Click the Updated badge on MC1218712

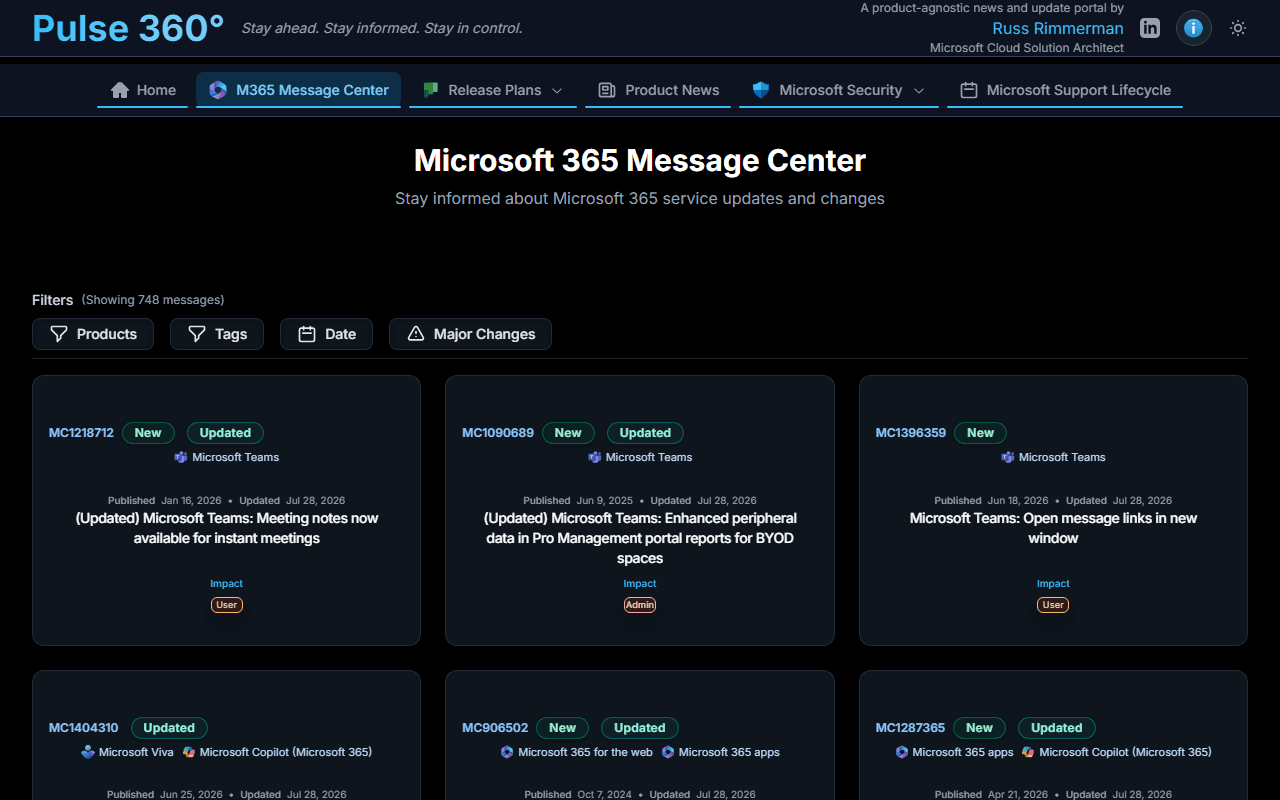[x=225, y=433]
